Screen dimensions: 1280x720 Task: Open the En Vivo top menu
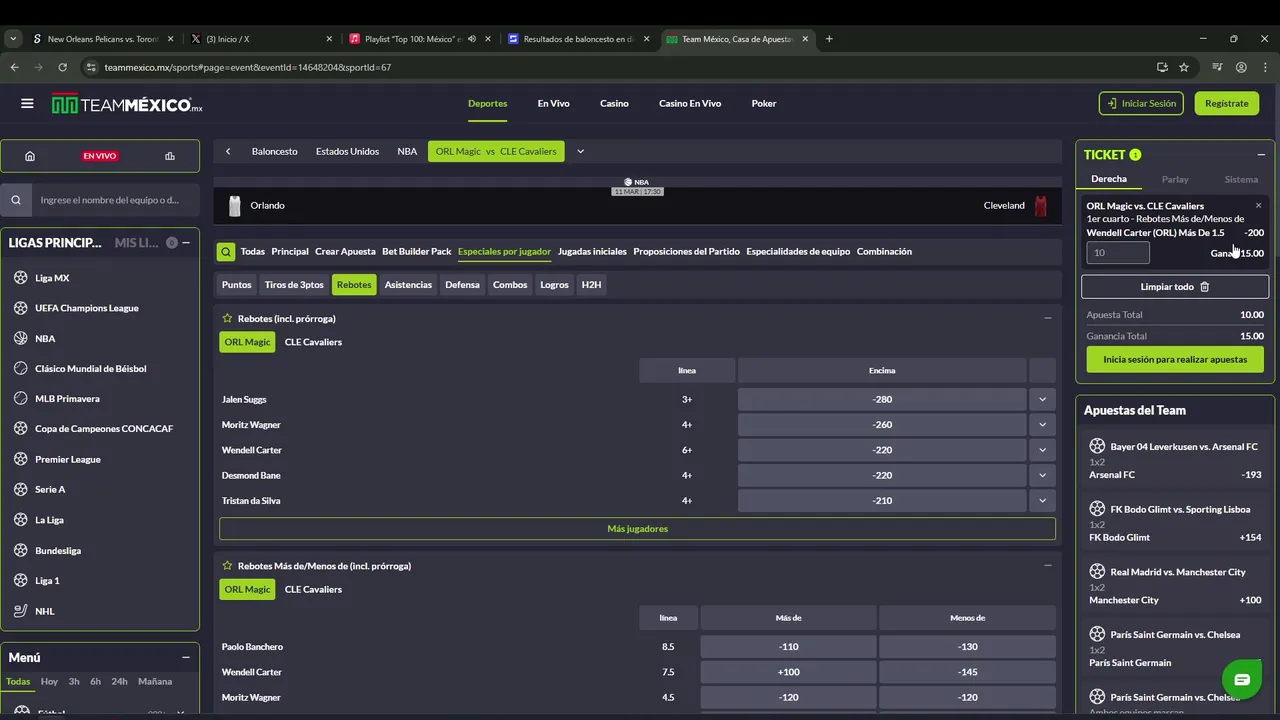pyautogui.click(x=553, y=103)
